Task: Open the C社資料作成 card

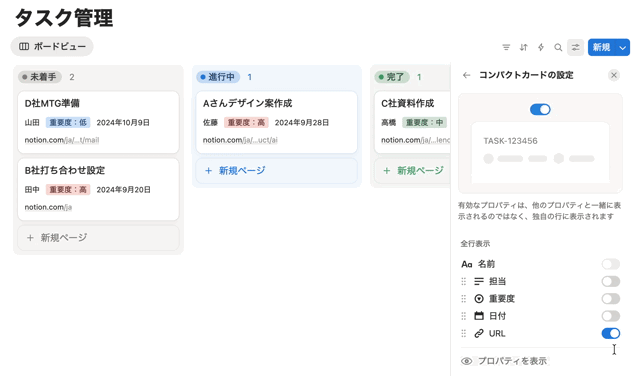Action: click(x=412, y=122)
